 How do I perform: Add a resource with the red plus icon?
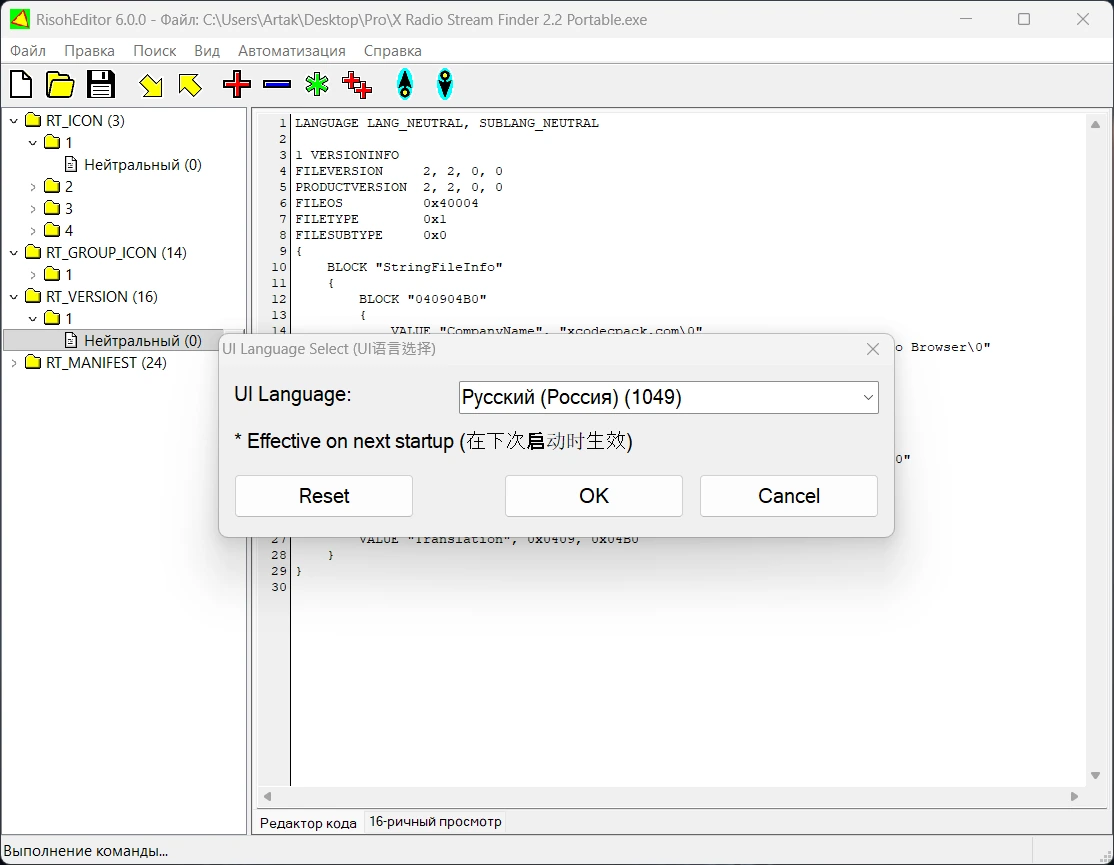(x=237, y=85)
